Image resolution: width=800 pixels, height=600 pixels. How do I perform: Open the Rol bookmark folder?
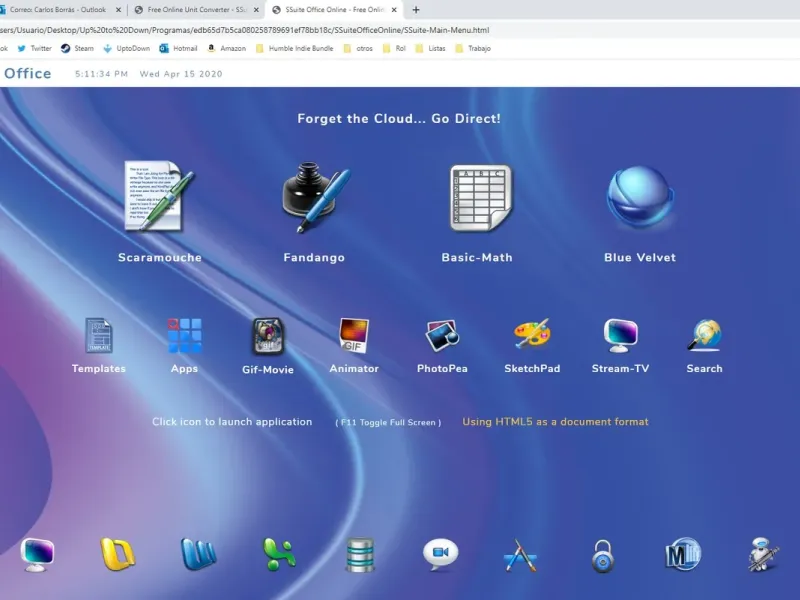(394, 48)
